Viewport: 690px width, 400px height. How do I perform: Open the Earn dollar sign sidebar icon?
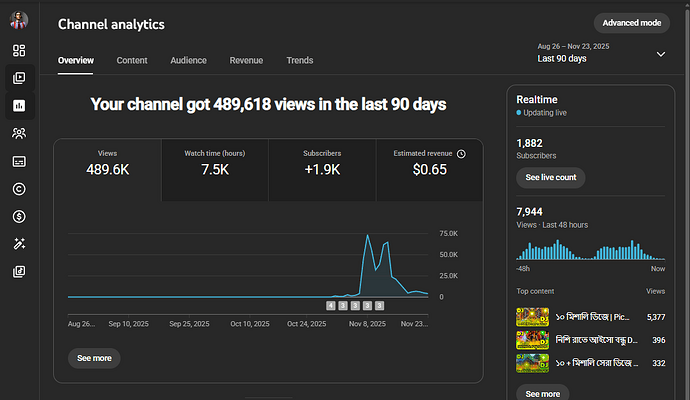coord(19,216)
